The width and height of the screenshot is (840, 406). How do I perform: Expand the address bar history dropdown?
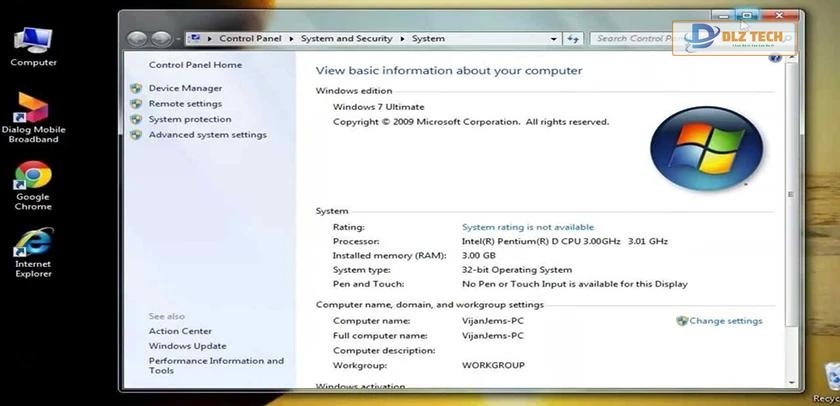(x=553, y=39)
